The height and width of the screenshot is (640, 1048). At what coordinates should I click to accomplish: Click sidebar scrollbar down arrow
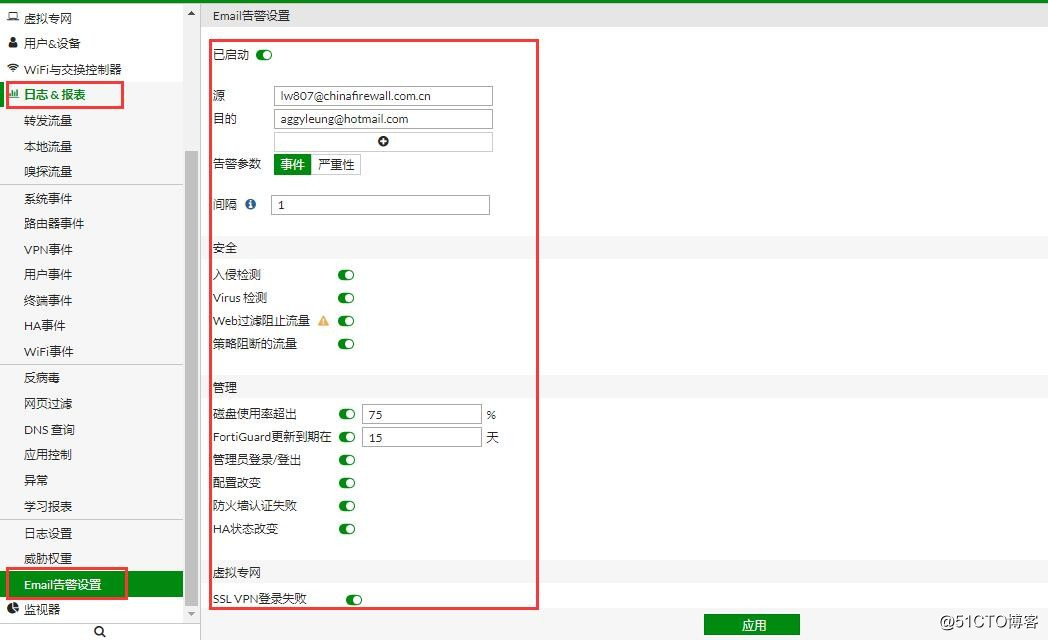click(x=191, y=613)
